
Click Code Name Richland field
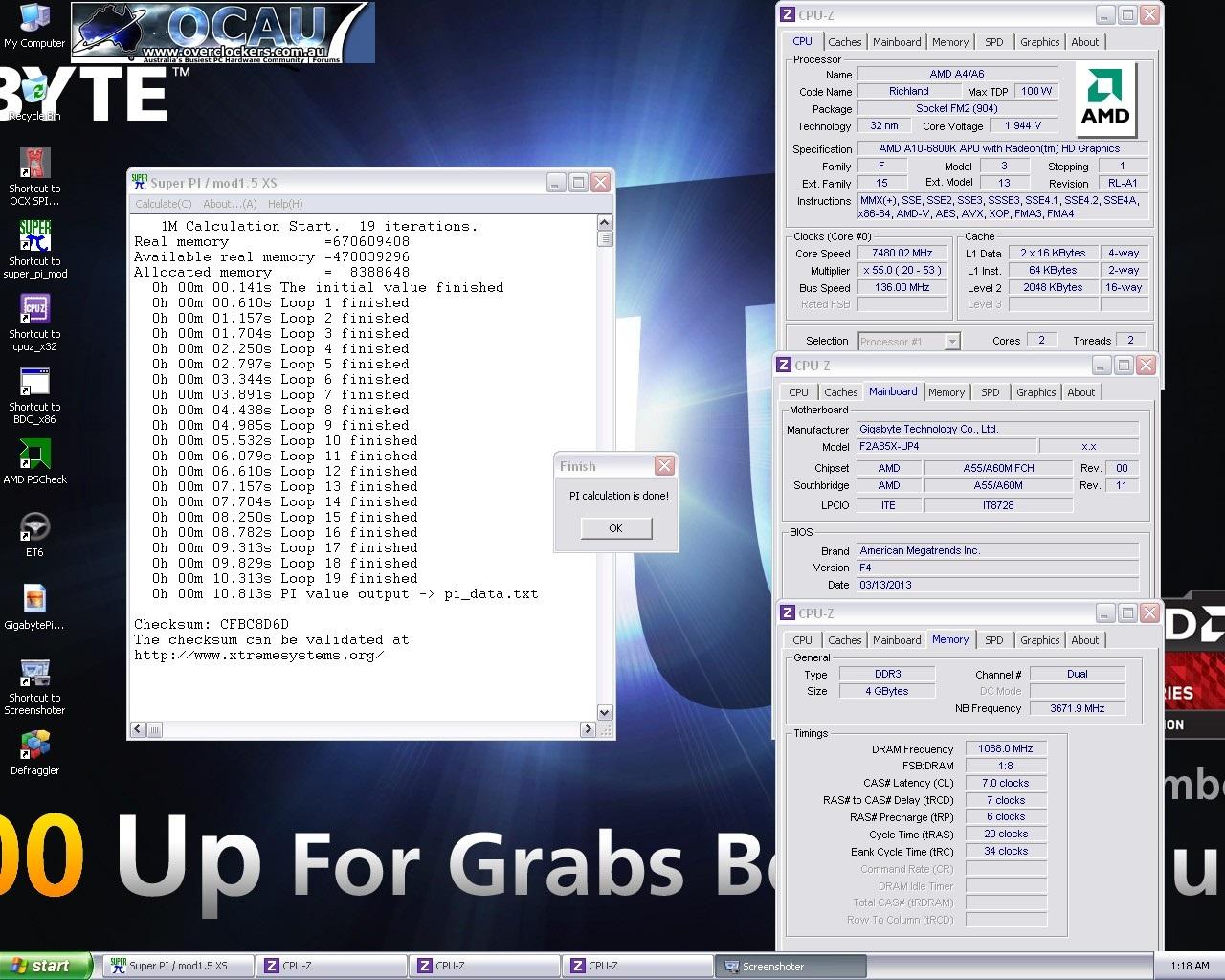click(x=909, y=92)
